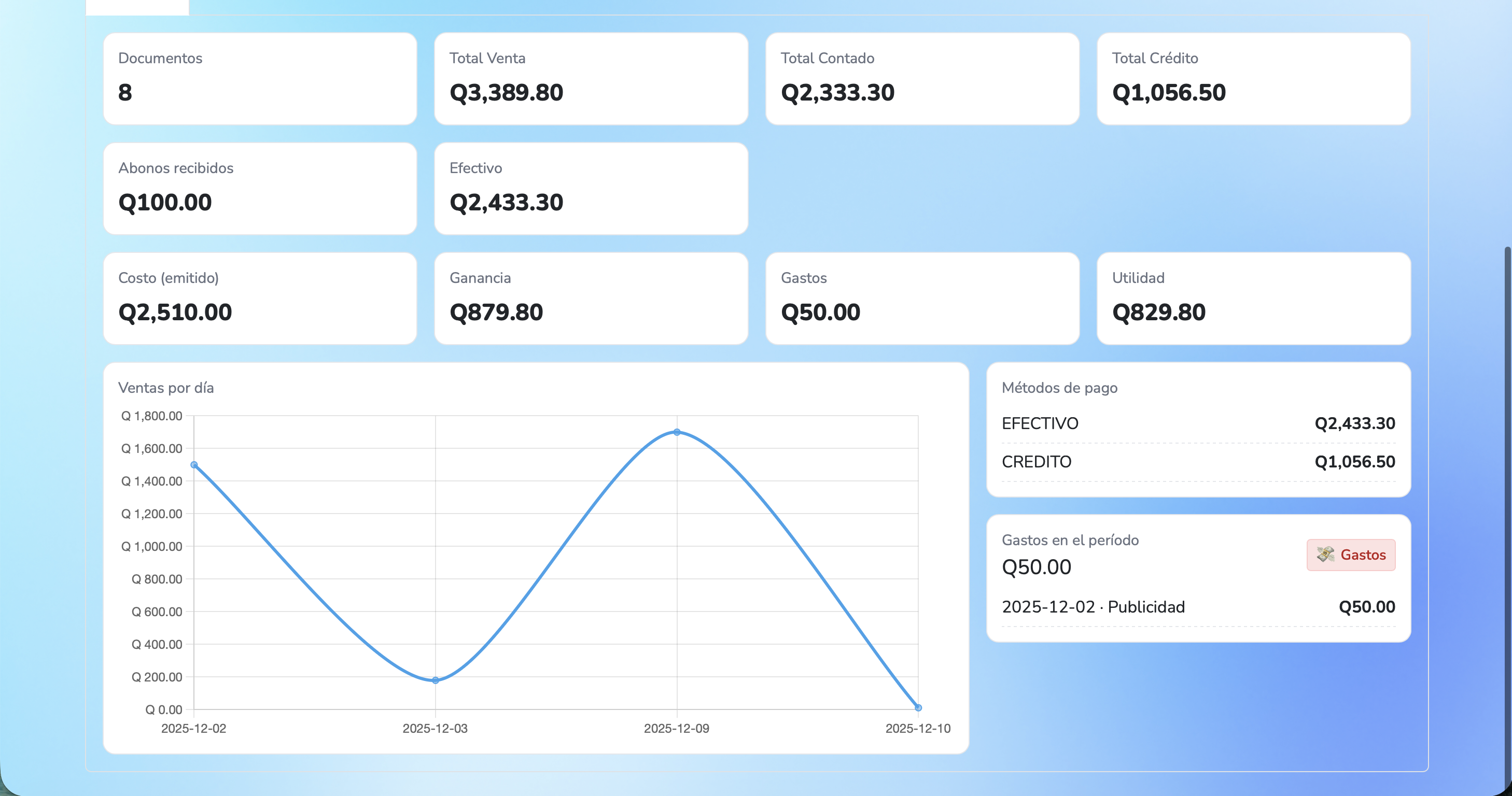Image resolution: width=1512 pixels, height=796 pixels.
Task: Click the Efectivo summary card
Action: pyautogui.click(x=591, y=188)
